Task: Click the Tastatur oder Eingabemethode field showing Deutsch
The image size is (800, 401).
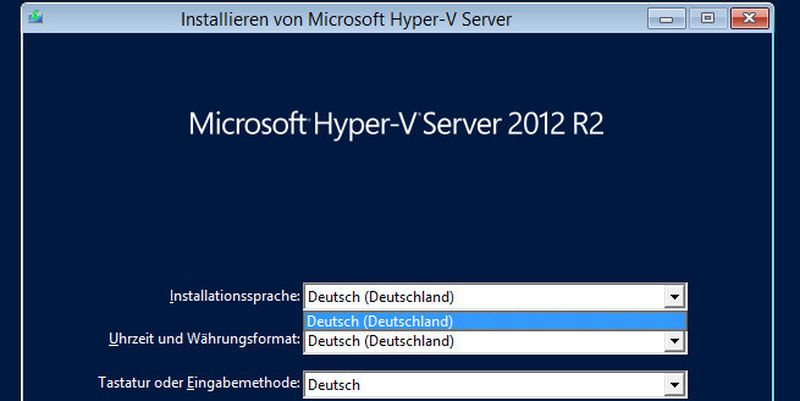Action: [x=495, y=385]
